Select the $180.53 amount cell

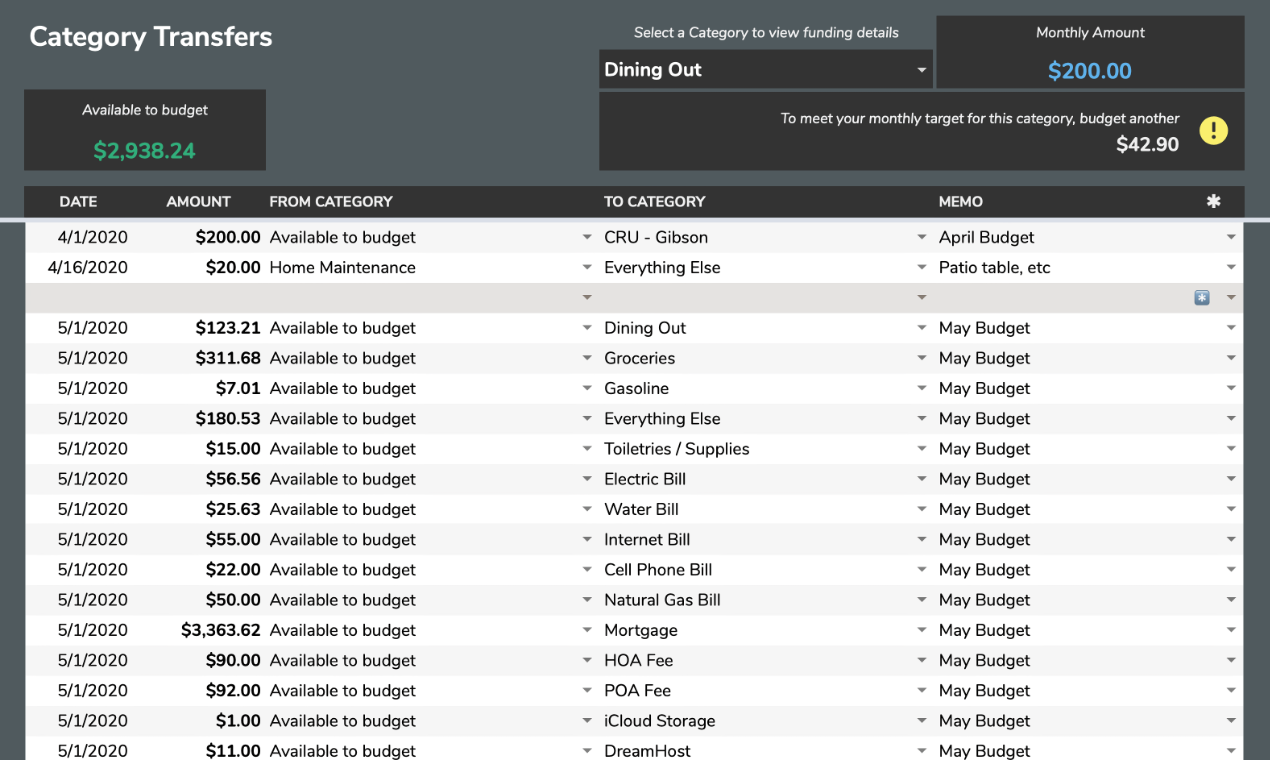[228, 418]
